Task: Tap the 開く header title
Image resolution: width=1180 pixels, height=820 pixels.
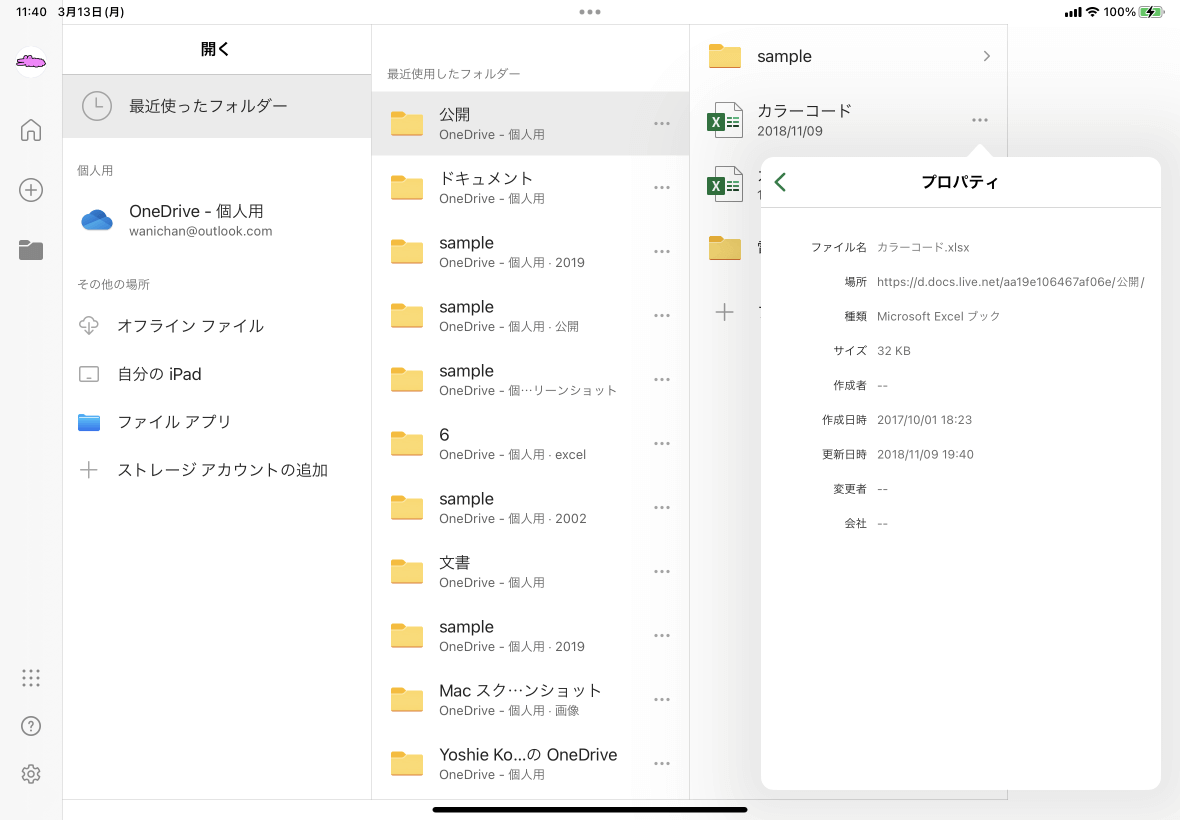Action: point(215,49)
